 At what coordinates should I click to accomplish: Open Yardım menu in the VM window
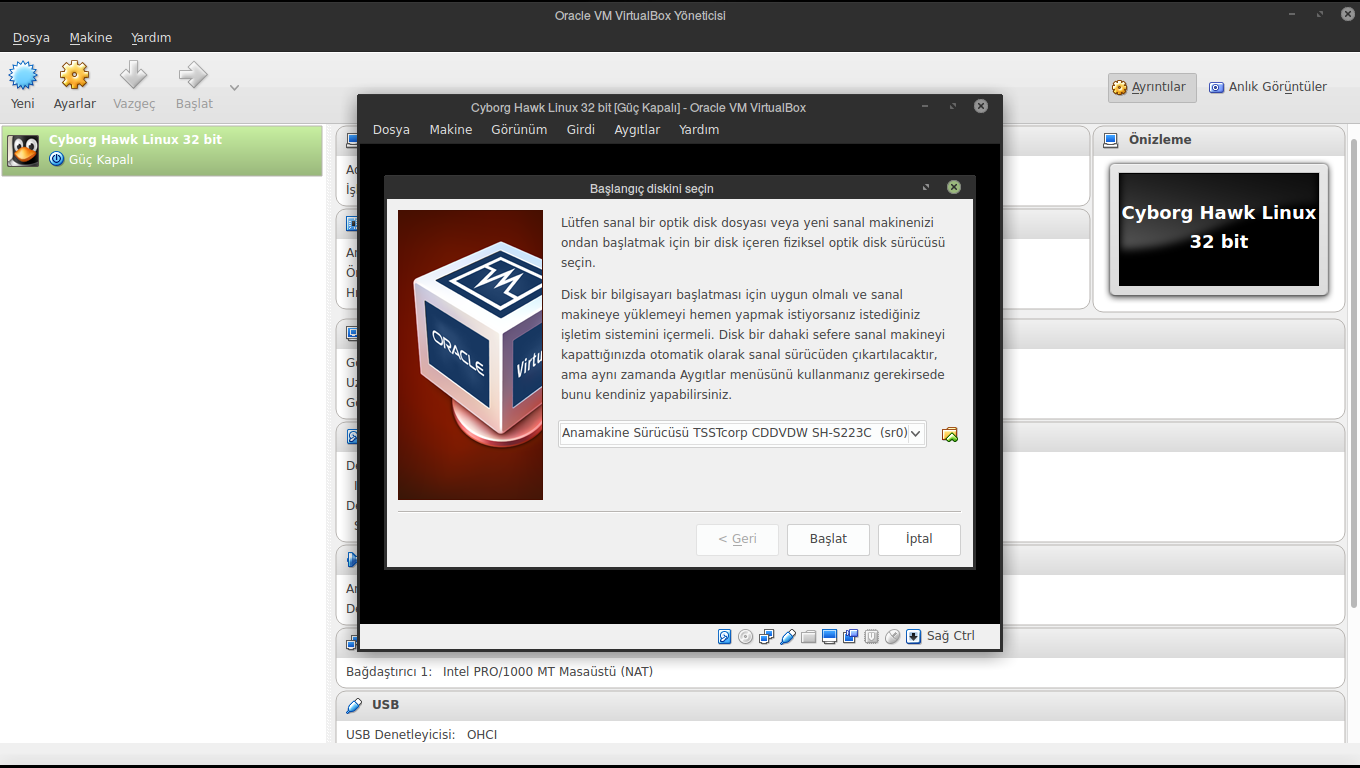pyautogui.click(x=699, y=130)
